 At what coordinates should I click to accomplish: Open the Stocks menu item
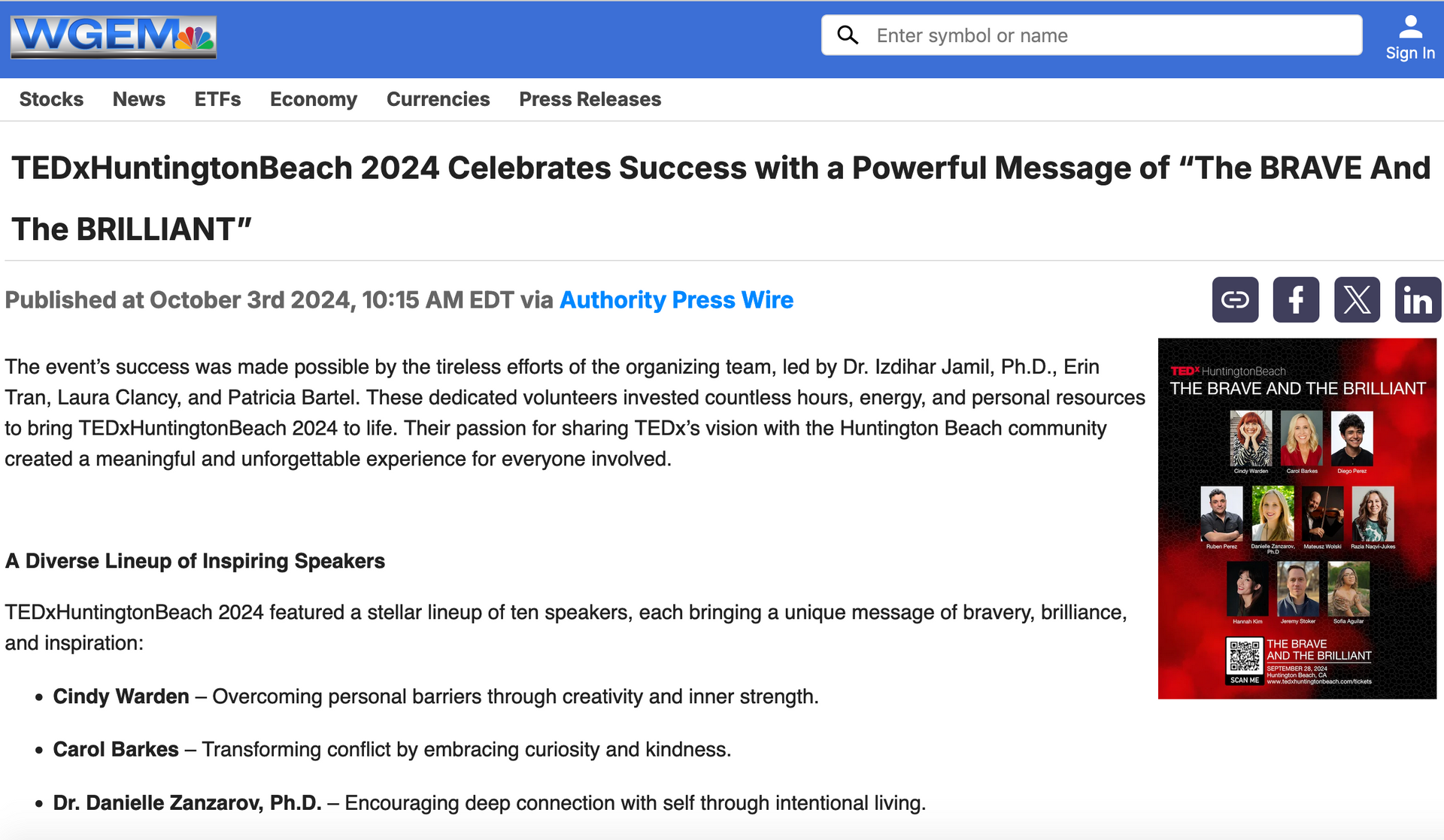[x=51, y=99]
